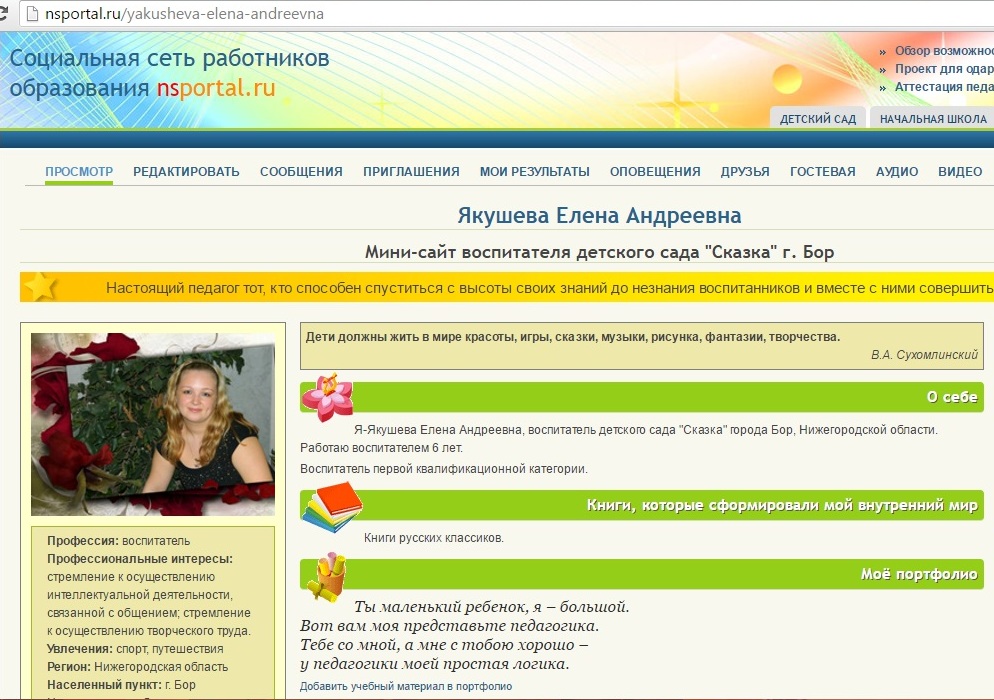Click Добавить учебный материал в портфолио link
Image resolution: width=994 pixels, height=700 pixels.
click(406, 686)
